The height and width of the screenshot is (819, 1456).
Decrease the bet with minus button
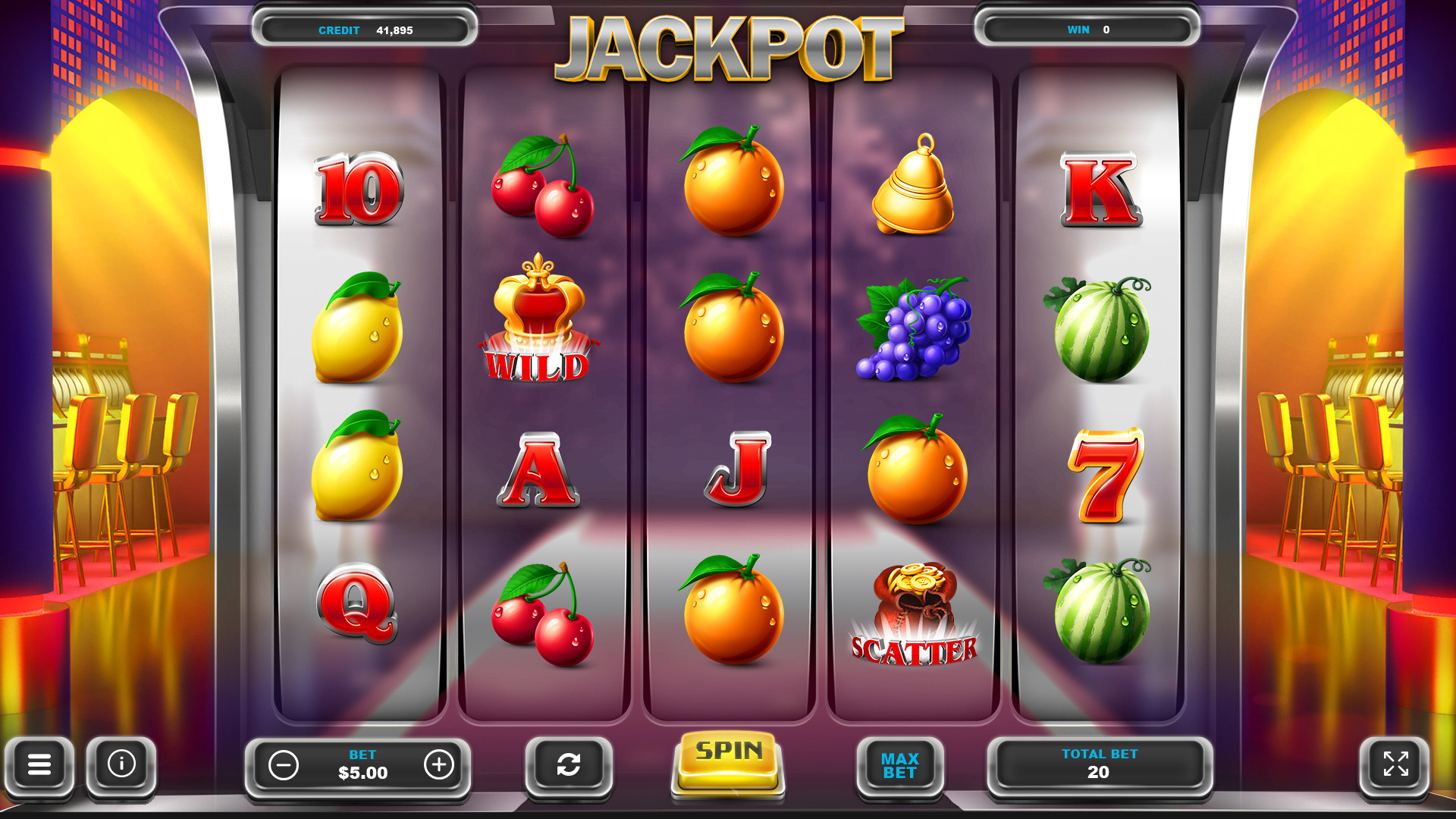(x=284, y=765)
